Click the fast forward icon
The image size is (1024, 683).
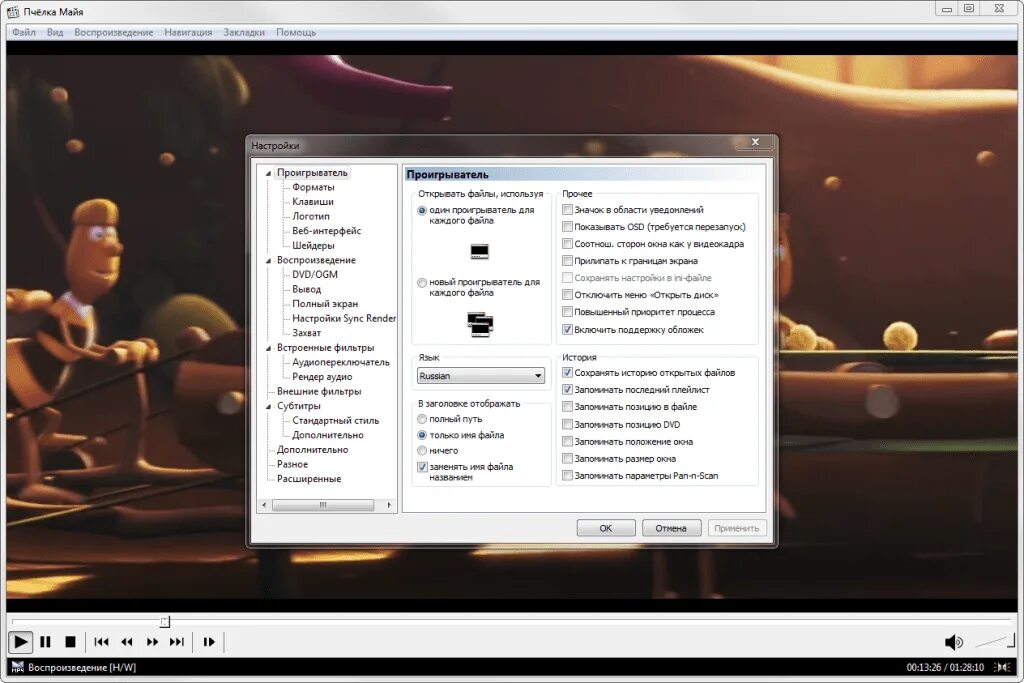[x=152, y=642]
